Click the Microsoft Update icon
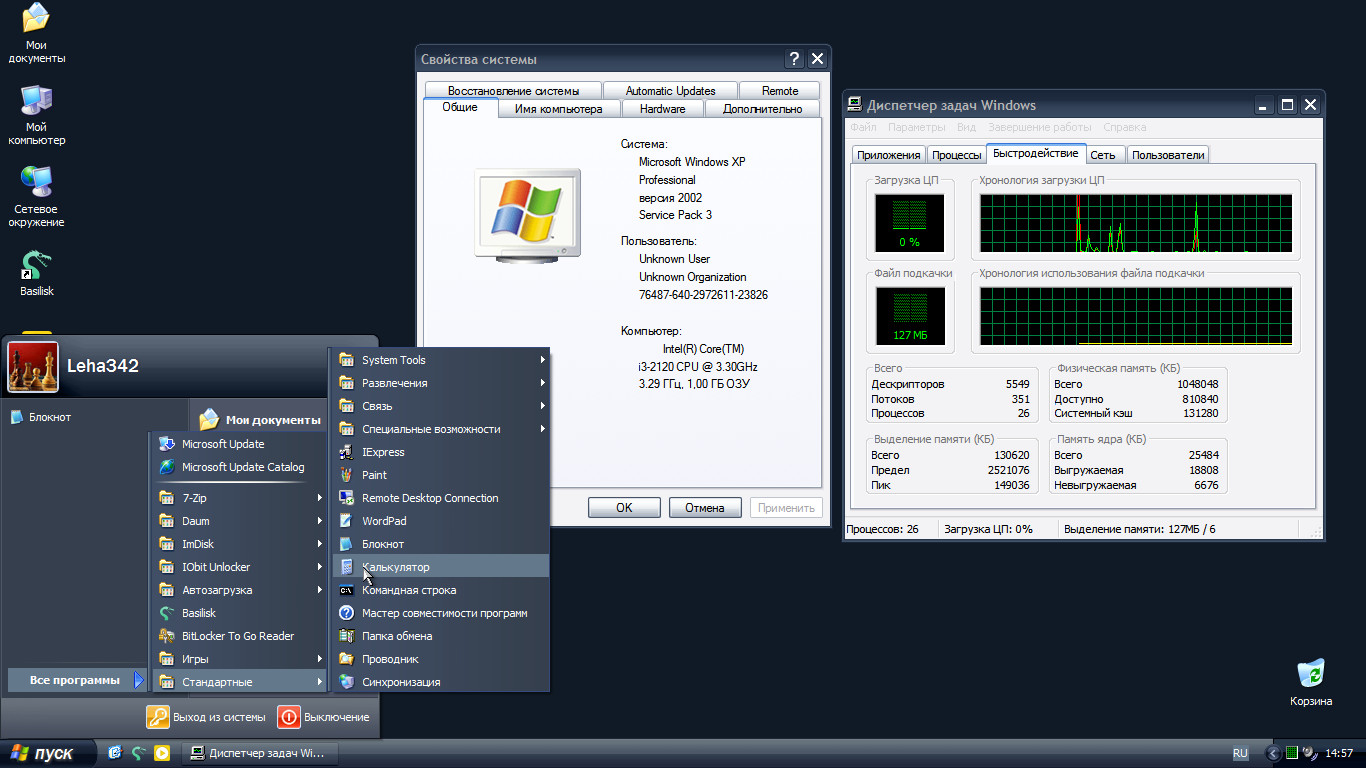1366x768 pixels. click(x=167, y=444)
